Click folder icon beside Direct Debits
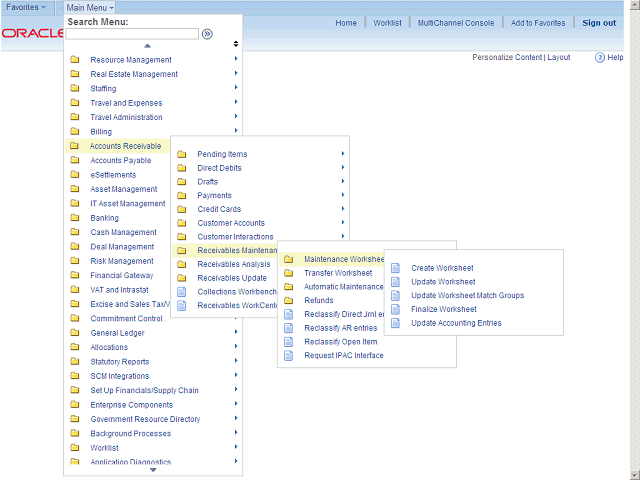 coord(182,168)
